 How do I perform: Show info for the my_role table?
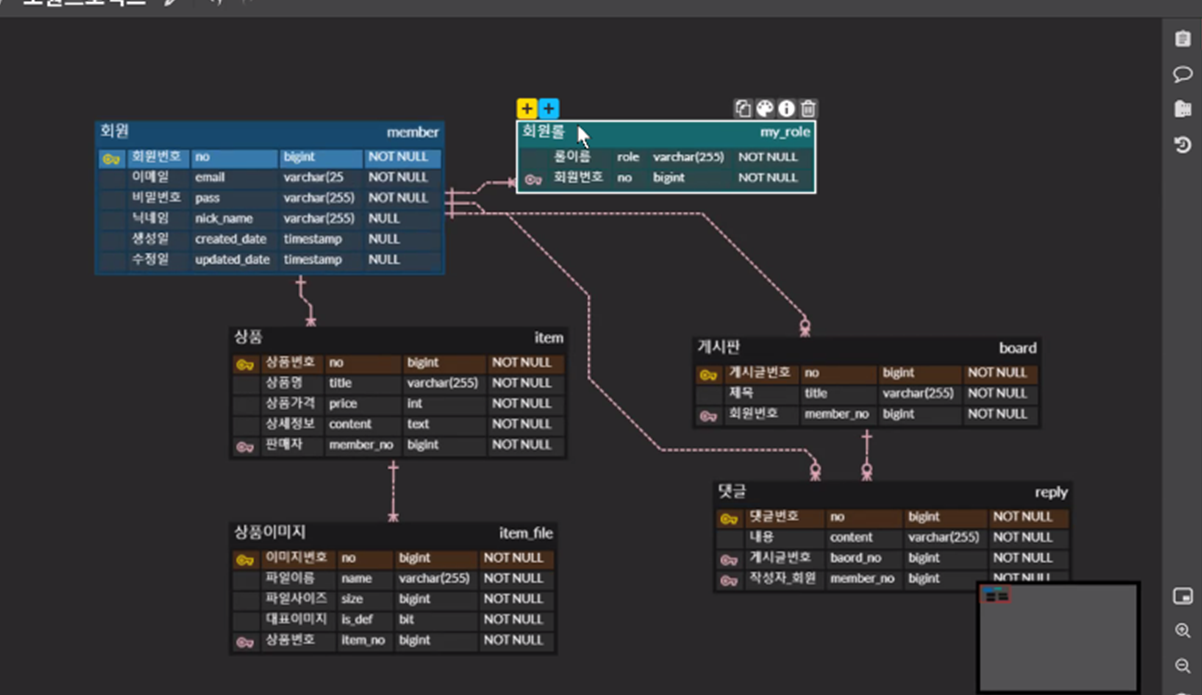coord(786,109)
